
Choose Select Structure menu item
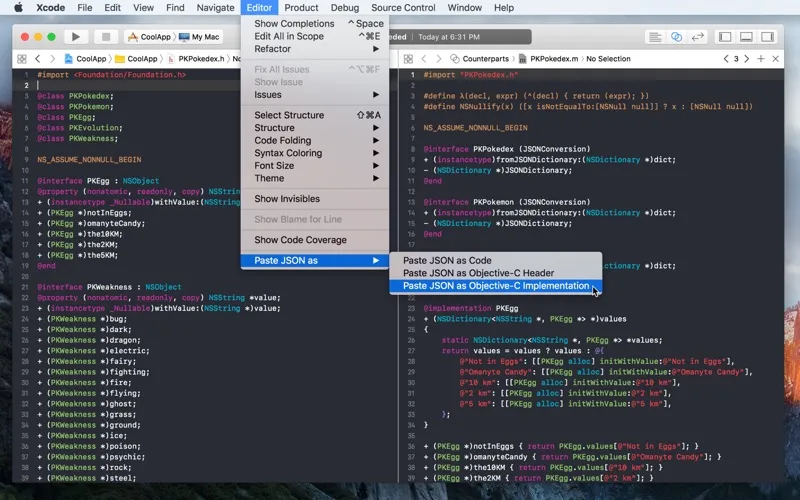(x=315, y=115)
